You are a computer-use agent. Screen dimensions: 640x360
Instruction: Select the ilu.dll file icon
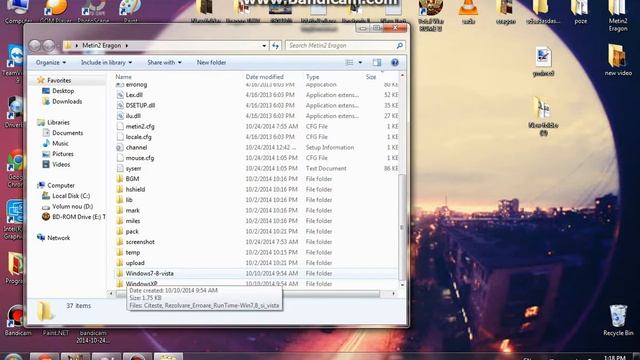(x=120, y=116)
